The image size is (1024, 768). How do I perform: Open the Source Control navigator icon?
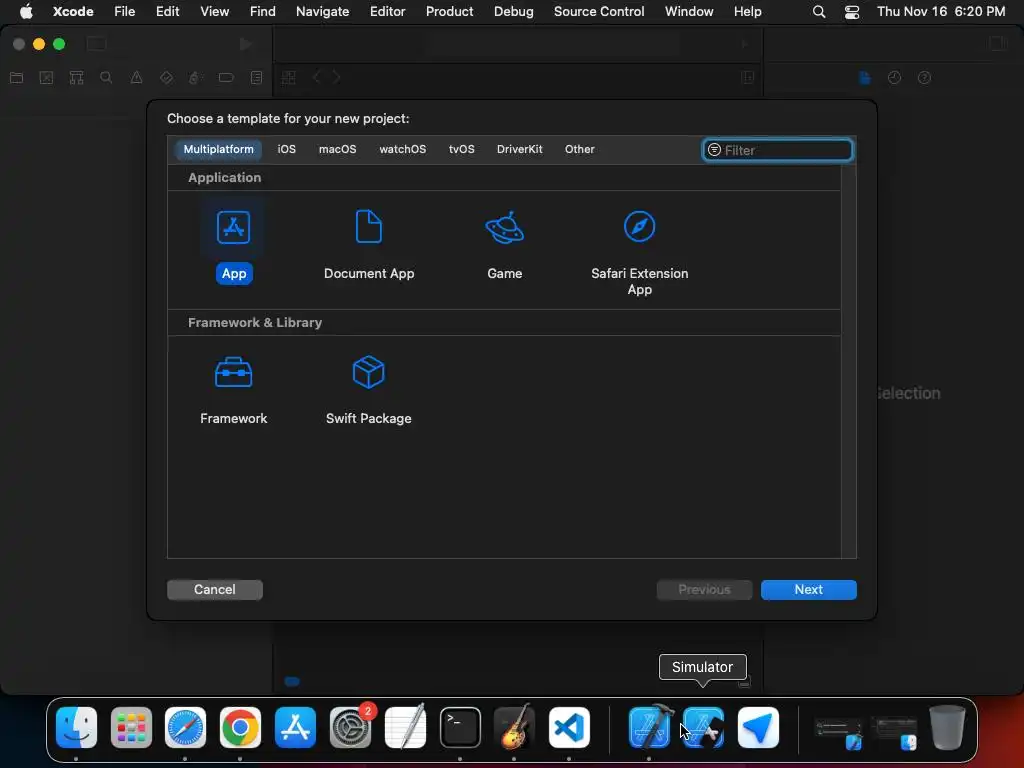(x=46, y=78)
